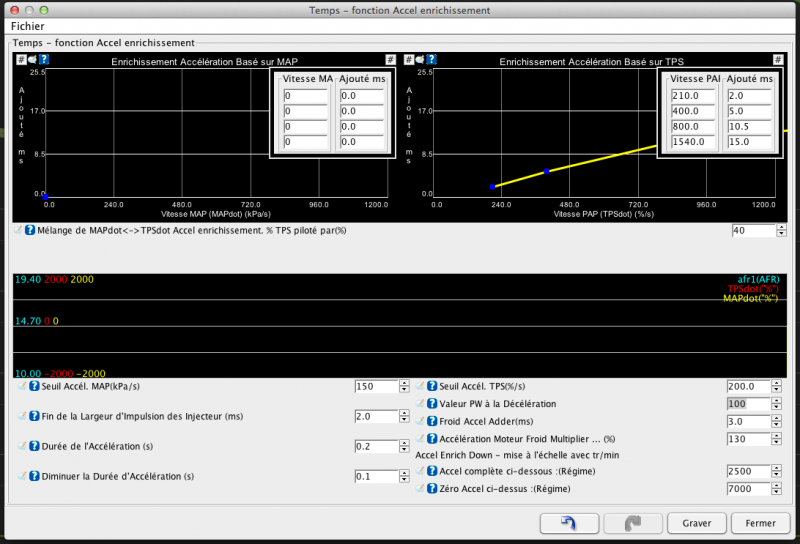Click stepper next to Seuil Accél. MAP value
800x544 pixels.
tap(404, 386)
